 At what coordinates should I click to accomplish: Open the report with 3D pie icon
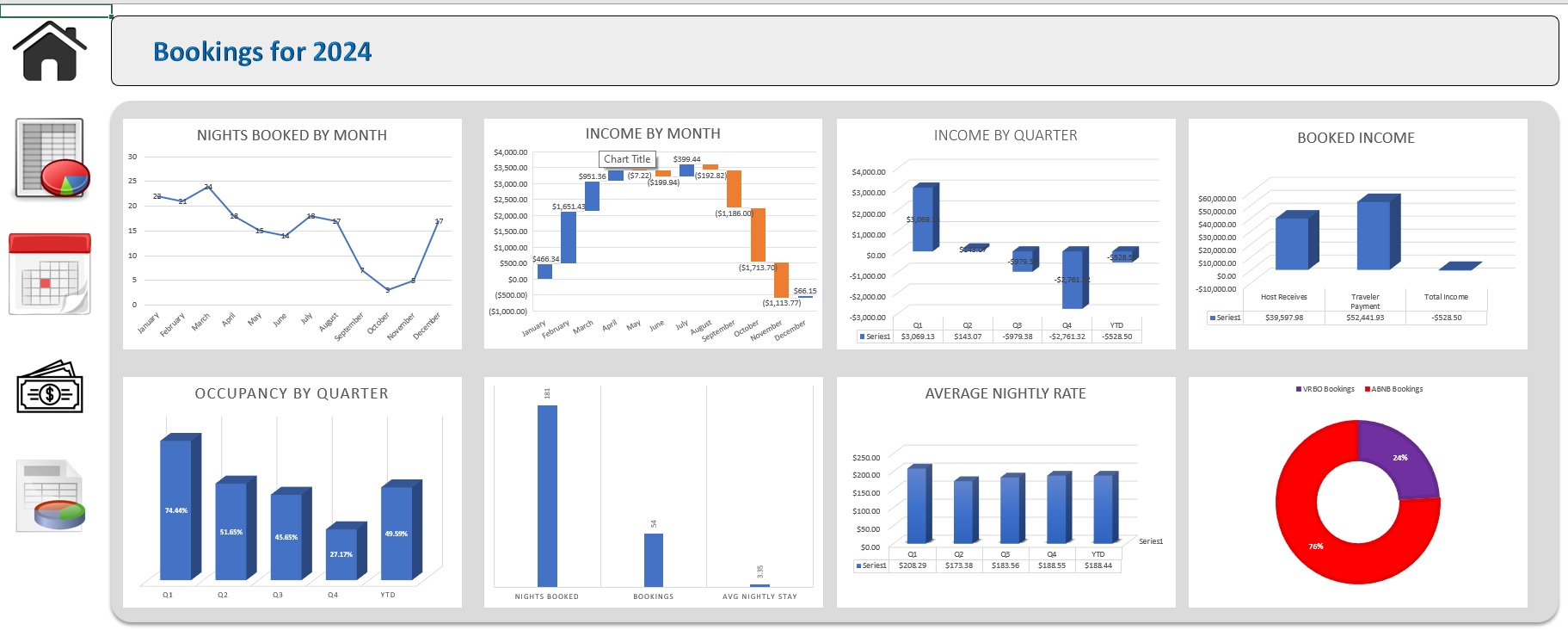click(x=52, y=496)
